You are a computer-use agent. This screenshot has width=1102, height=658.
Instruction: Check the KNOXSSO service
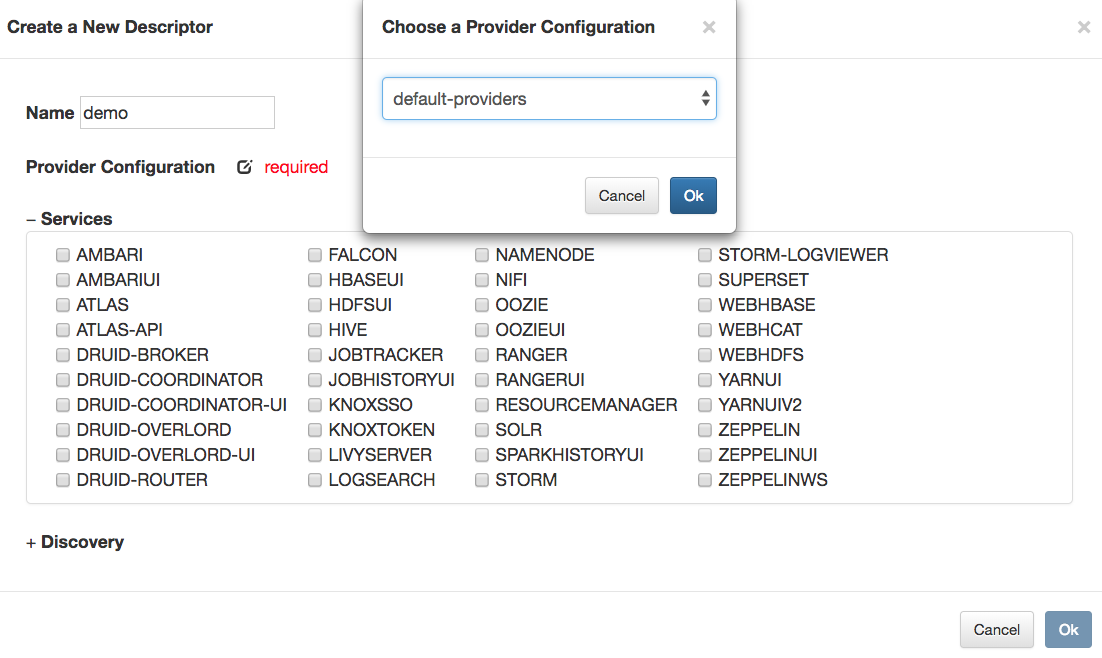click(315, 404)
